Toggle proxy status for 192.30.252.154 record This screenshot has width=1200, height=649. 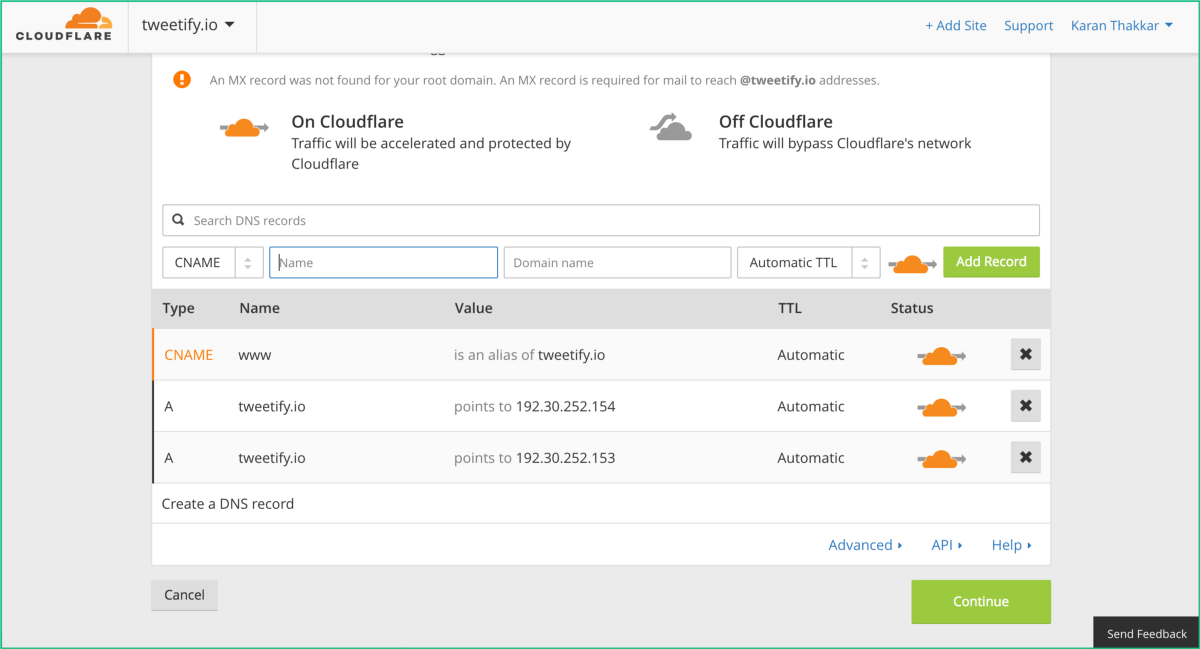(941, 407)
